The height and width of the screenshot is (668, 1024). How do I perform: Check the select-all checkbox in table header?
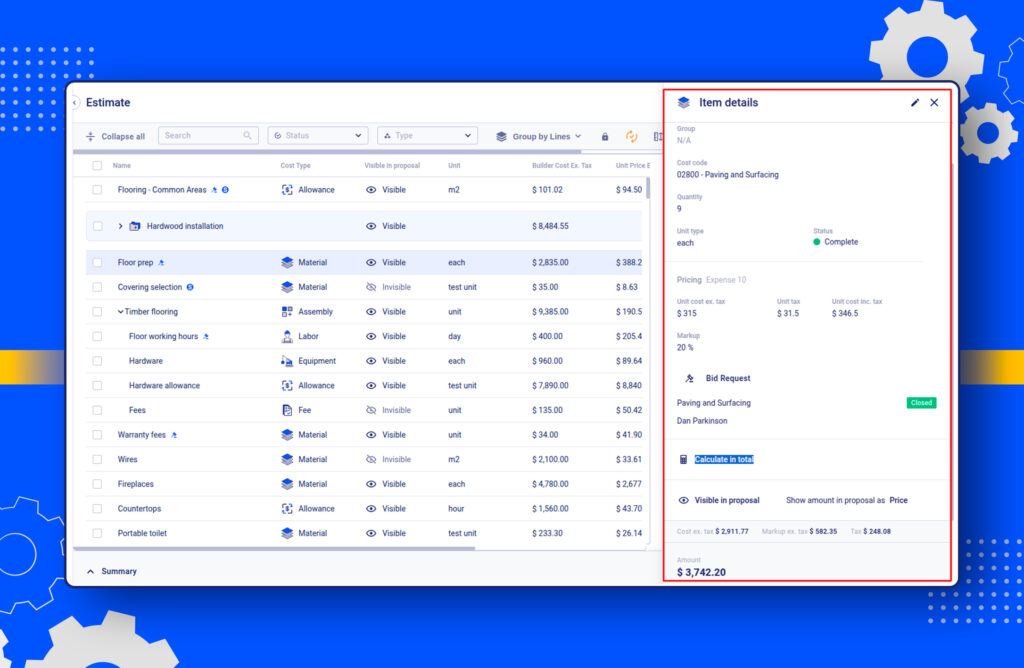(97, 166)
